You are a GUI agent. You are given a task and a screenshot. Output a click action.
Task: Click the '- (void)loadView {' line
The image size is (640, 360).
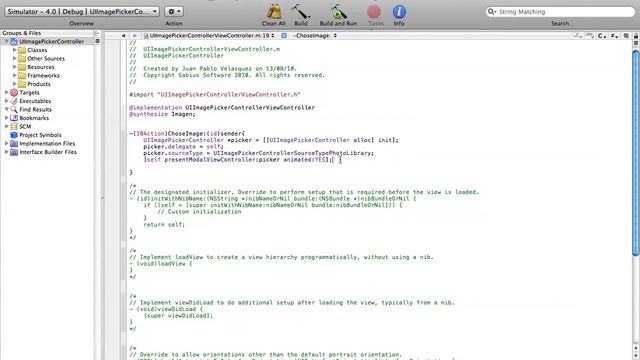tap(161, 264)
